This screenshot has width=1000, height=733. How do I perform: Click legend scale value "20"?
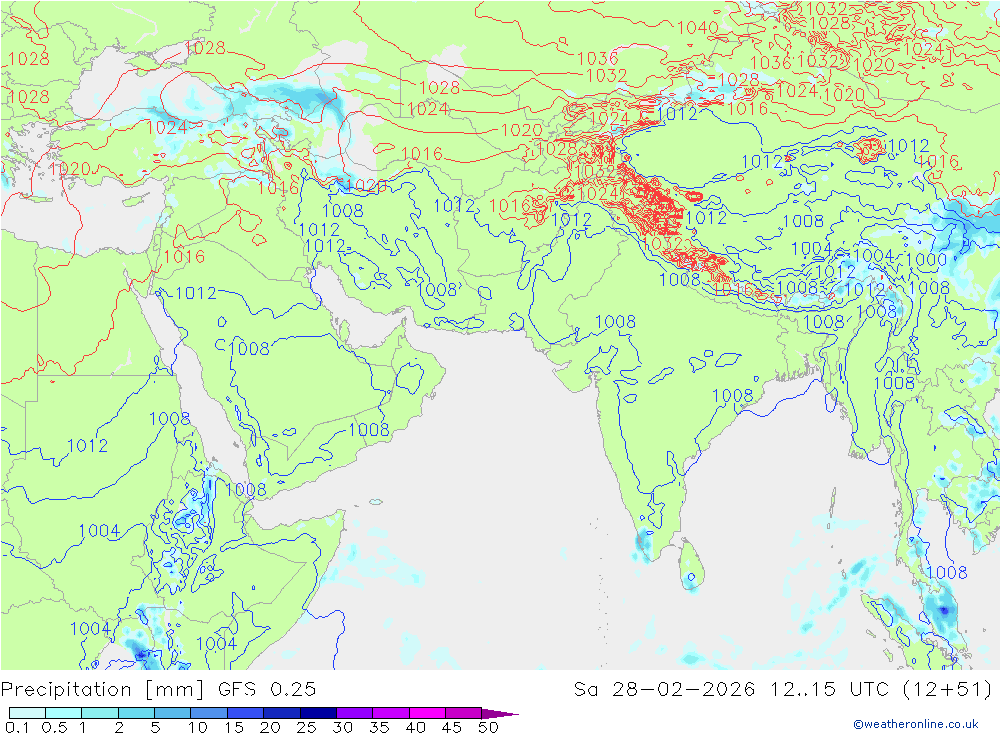pyautogui.click(x=270, y=727)
